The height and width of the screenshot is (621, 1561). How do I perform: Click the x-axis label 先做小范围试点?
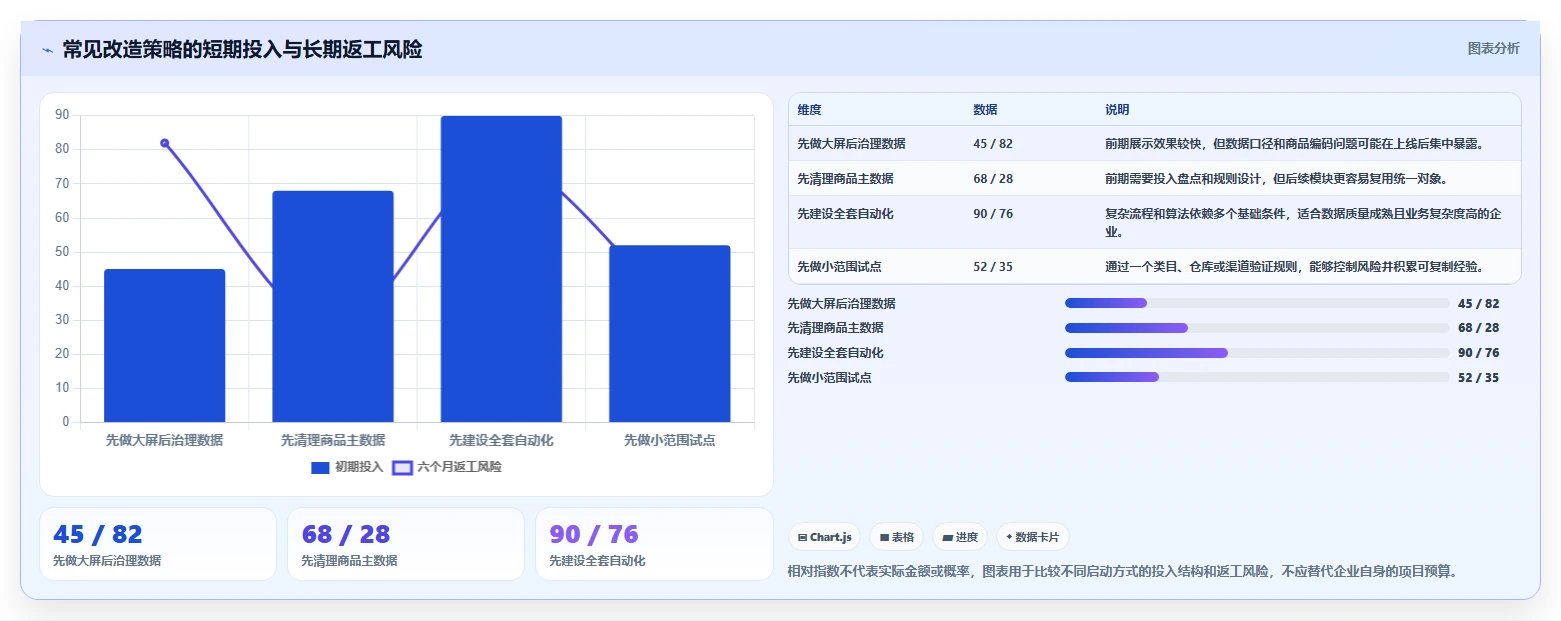point(670,440)
